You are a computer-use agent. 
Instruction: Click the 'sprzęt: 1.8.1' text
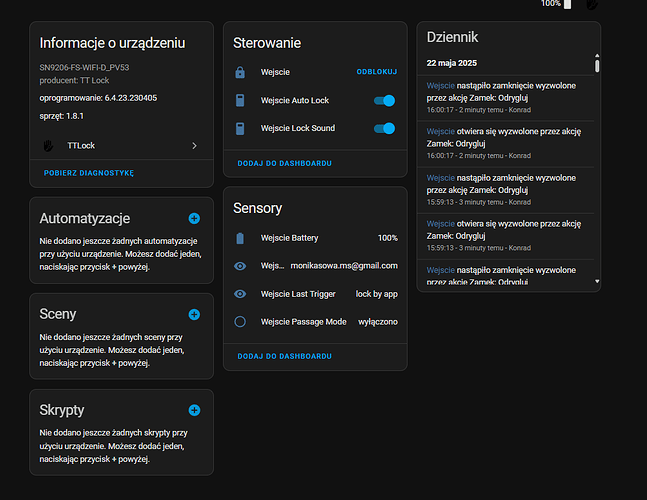point(61,116)
